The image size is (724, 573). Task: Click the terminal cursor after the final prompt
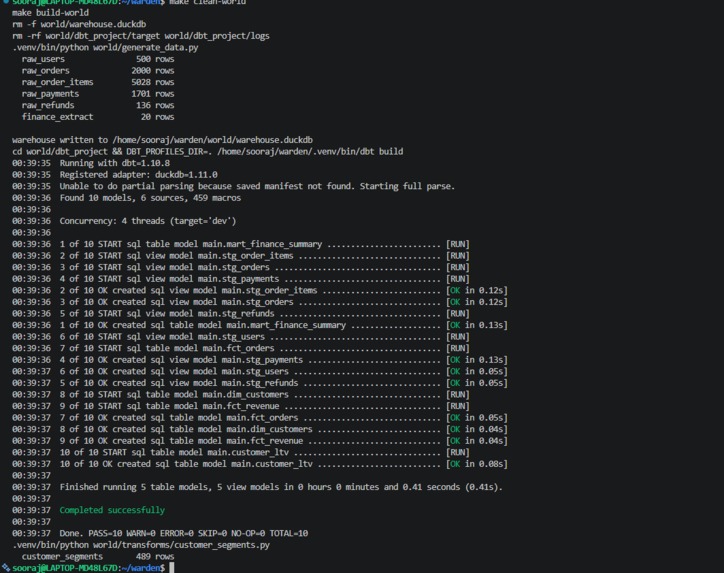pyautogui.click(x=172, y=568)
